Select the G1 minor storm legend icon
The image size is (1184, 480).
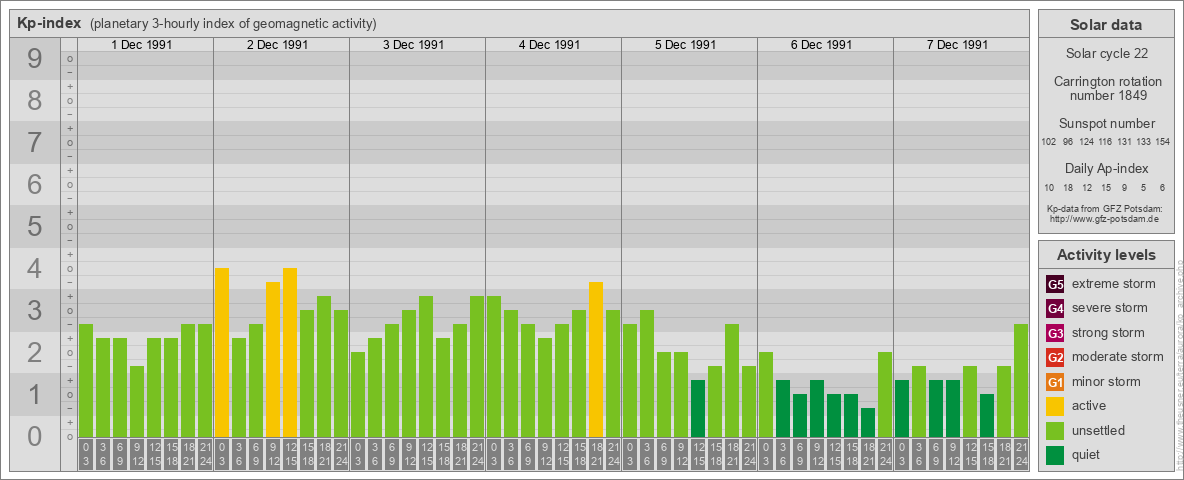pos(1055,382)
